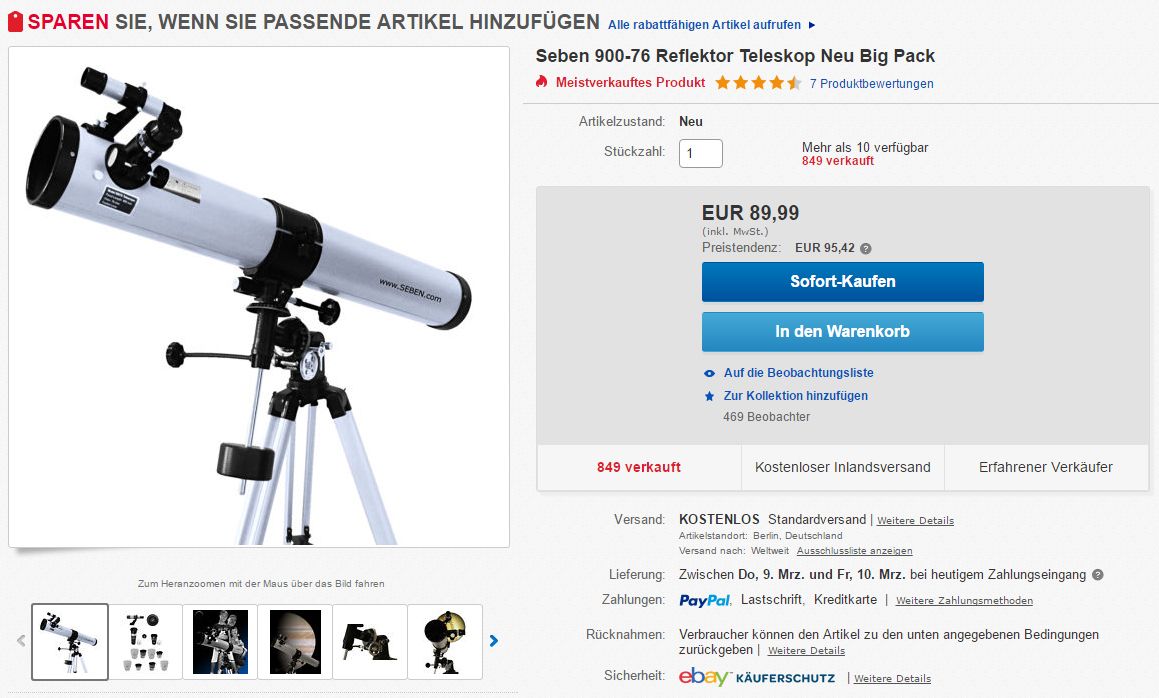Click the info icon next to delivery date
Screen dimensions: 1159x698
(1098, 575)
